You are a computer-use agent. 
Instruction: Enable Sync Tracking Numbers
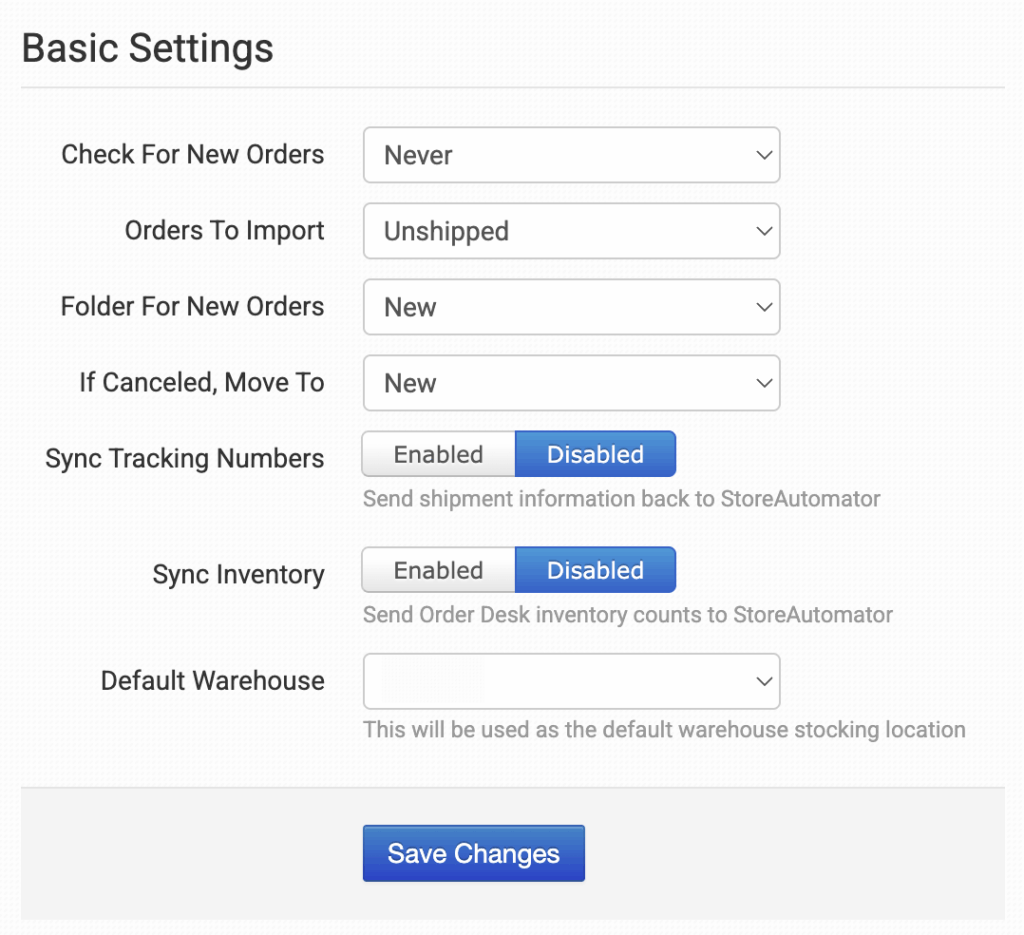coord(438,455)
